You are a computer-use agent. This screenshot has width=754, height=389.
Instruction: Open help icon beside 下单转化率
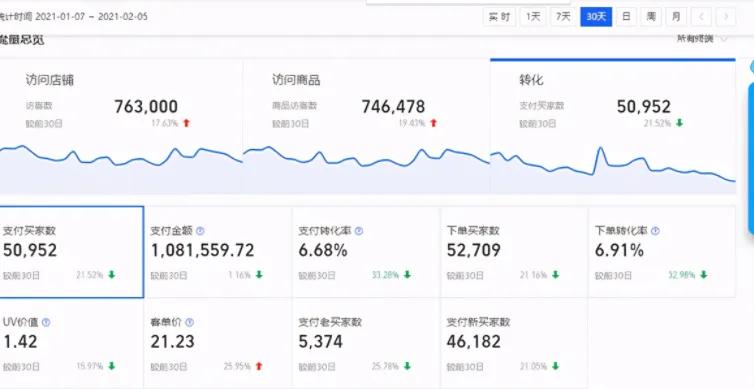click(x=655, y=231)
